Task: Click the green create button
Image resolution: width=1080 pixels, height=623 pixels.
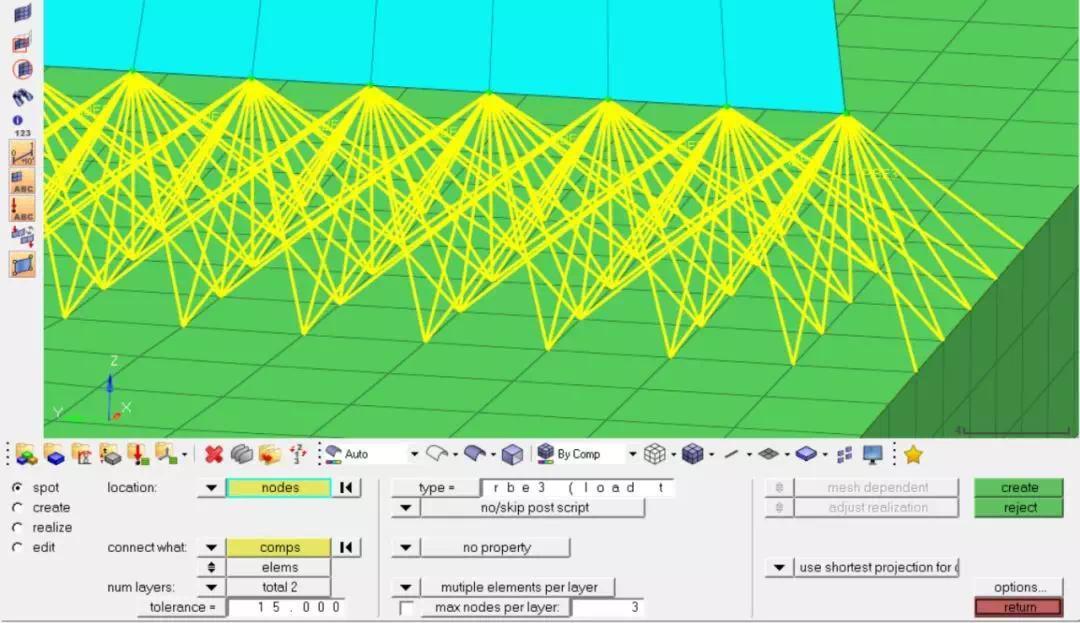Action: 1019,487
